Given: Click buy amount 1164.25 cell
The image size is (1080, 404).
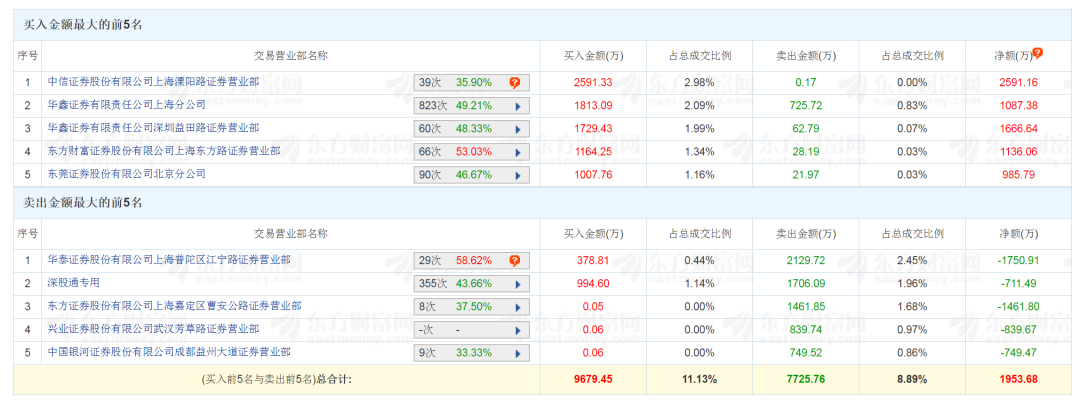Looking at the screenshot, I should (593, 151).
